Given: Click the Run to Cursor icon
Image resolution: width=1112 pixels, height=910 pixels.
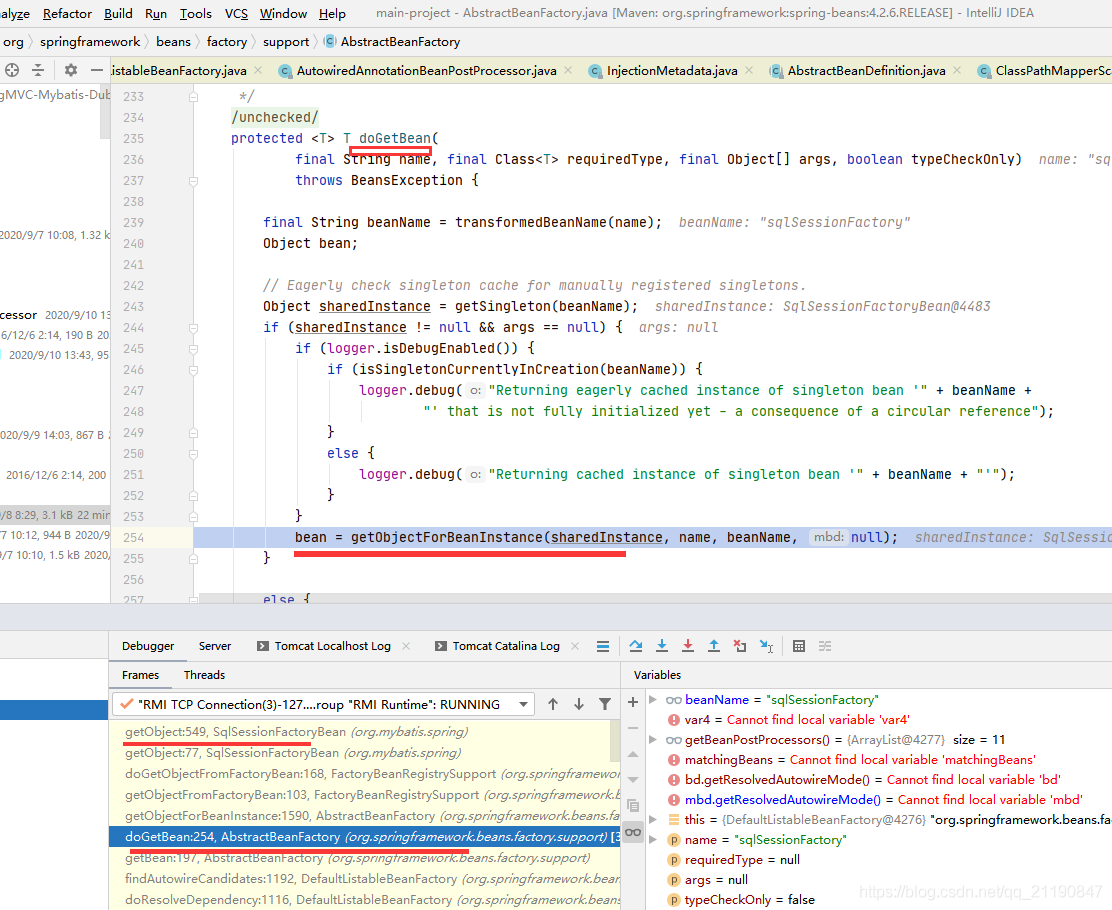Looking at the screenshot, I should pos(767,645).
